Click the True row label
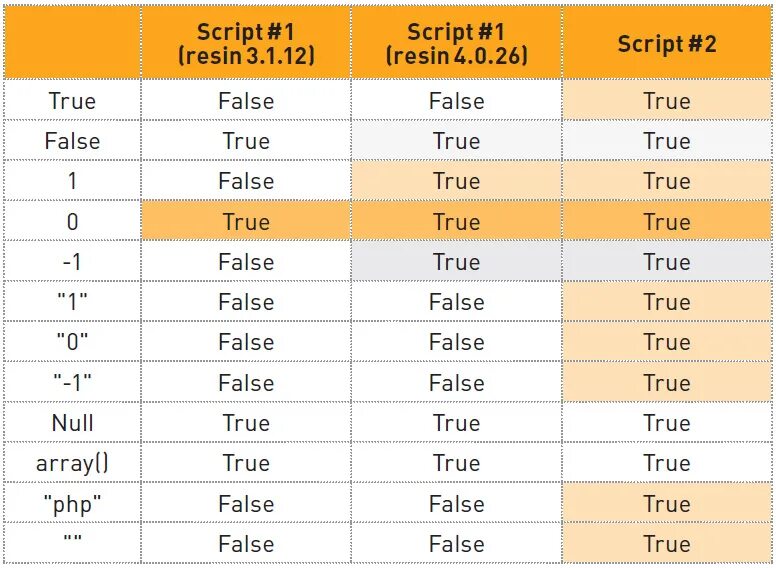 point(72,101)
